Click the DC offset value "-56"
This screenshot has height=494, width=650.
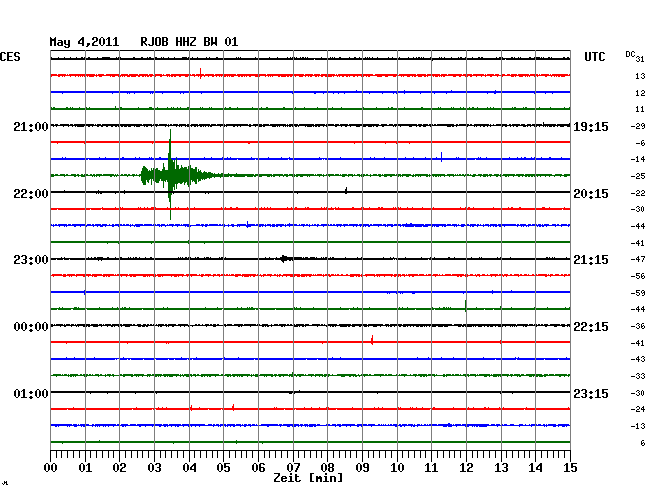point(638,276)
